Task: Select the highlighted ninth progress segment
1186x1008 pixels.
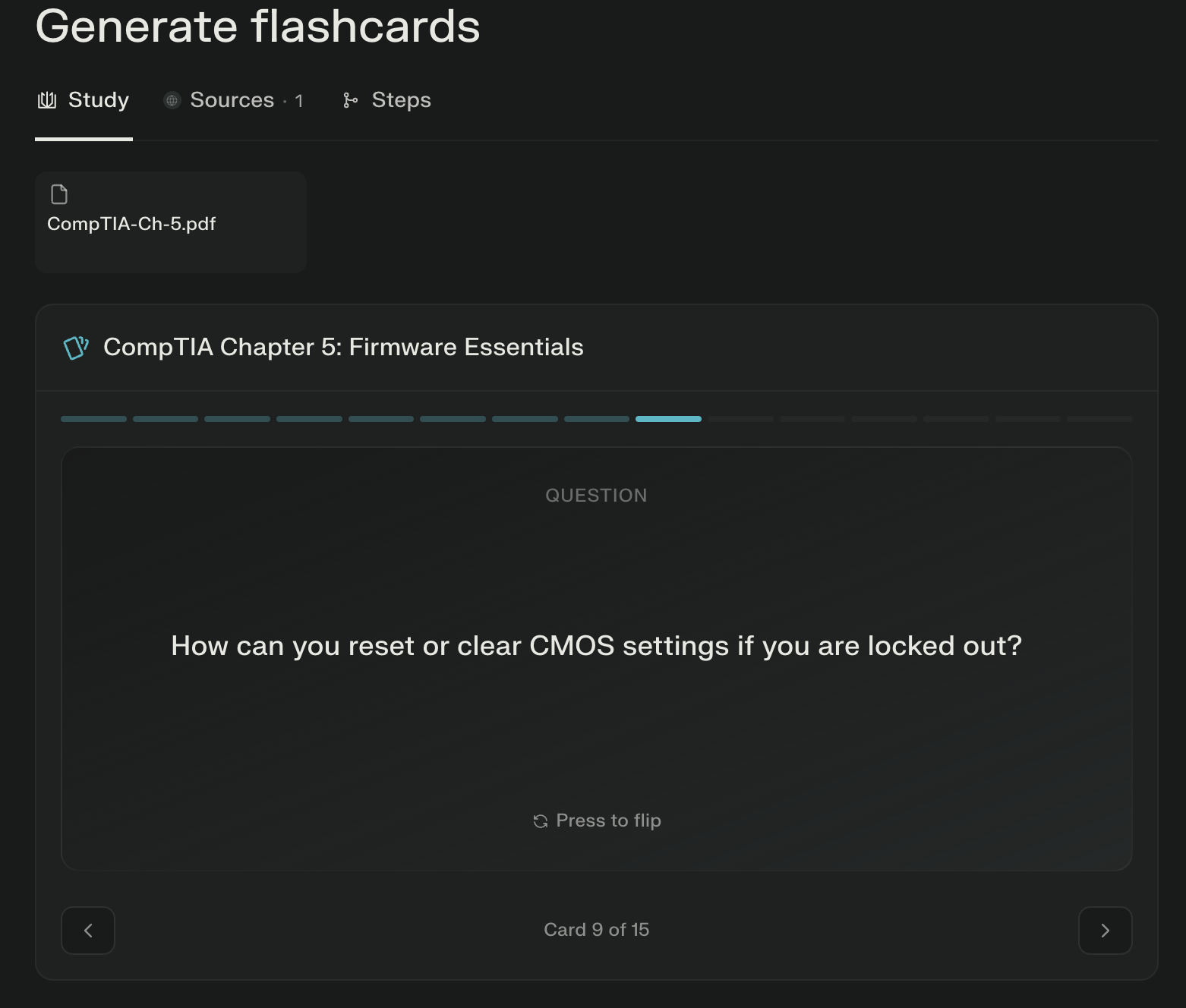Action: click(668, 419)
